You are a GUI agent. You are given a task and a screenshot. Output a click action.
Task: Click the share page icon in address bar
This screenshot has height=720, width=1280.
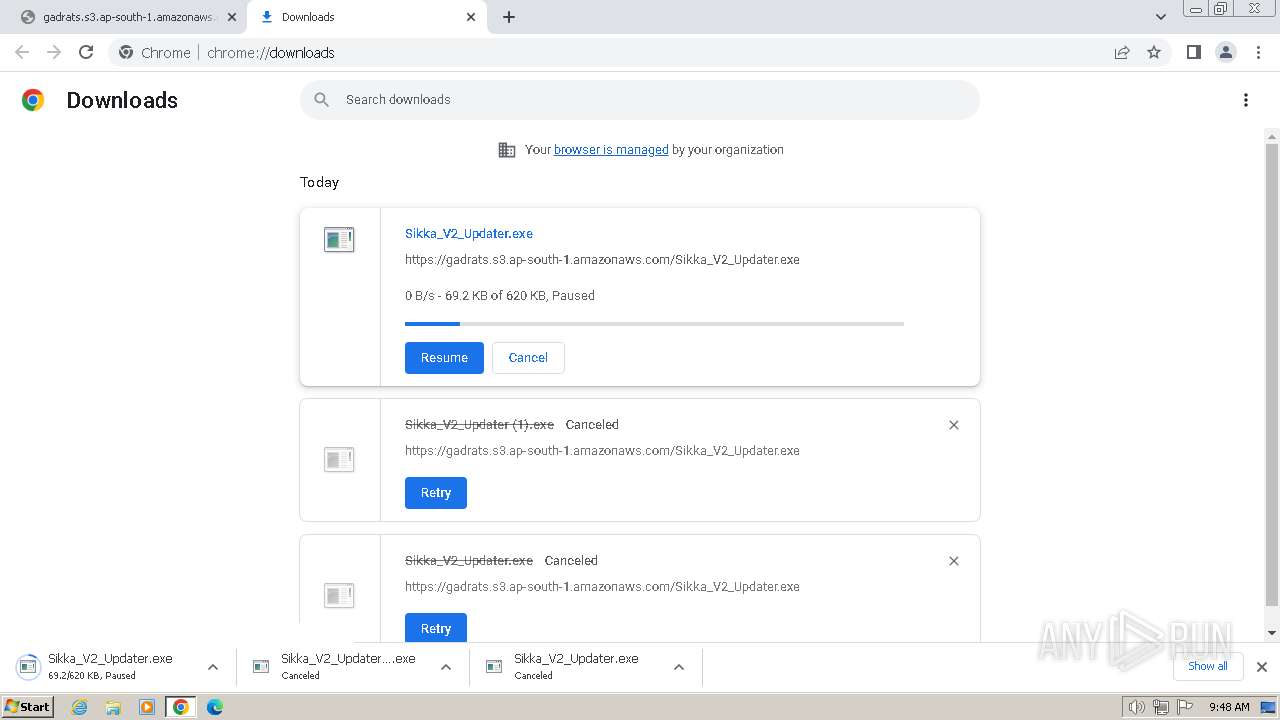(1122, 53)
